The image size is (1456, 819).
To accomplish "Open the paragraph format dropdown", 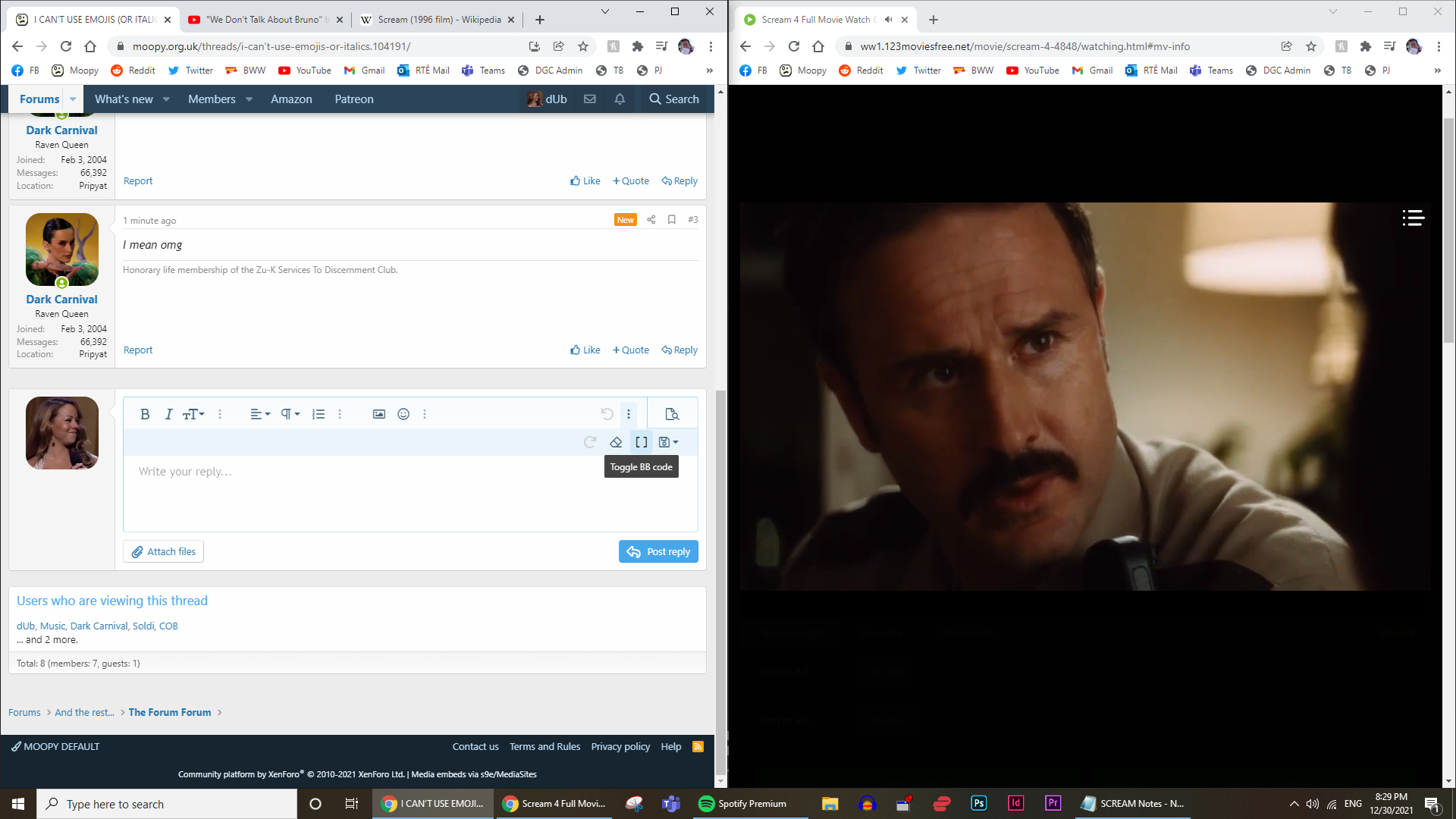I will click(x=290, y=414).
